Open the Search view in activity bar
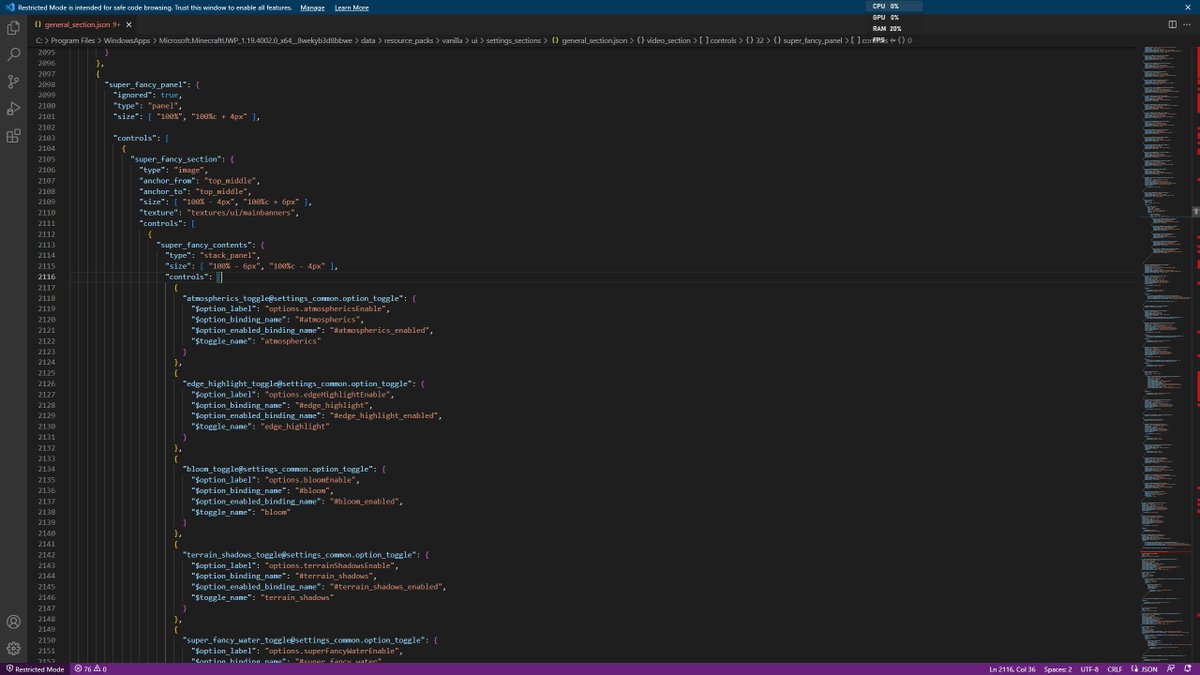This screenshot has width=1200, height=675. [x=14, y=54]
